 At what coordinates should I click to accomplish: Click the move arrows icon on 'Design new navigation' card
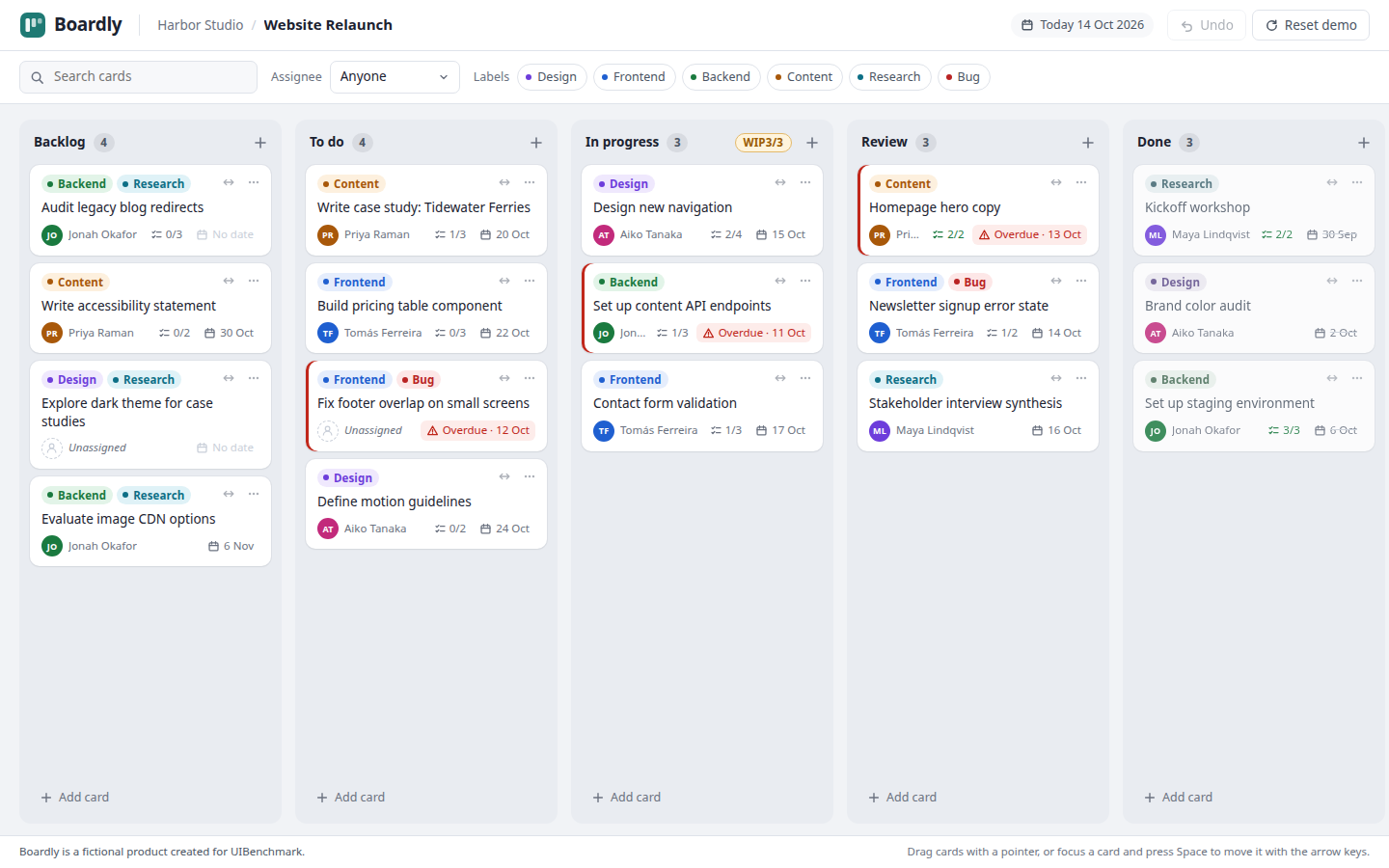click(780, 182)
